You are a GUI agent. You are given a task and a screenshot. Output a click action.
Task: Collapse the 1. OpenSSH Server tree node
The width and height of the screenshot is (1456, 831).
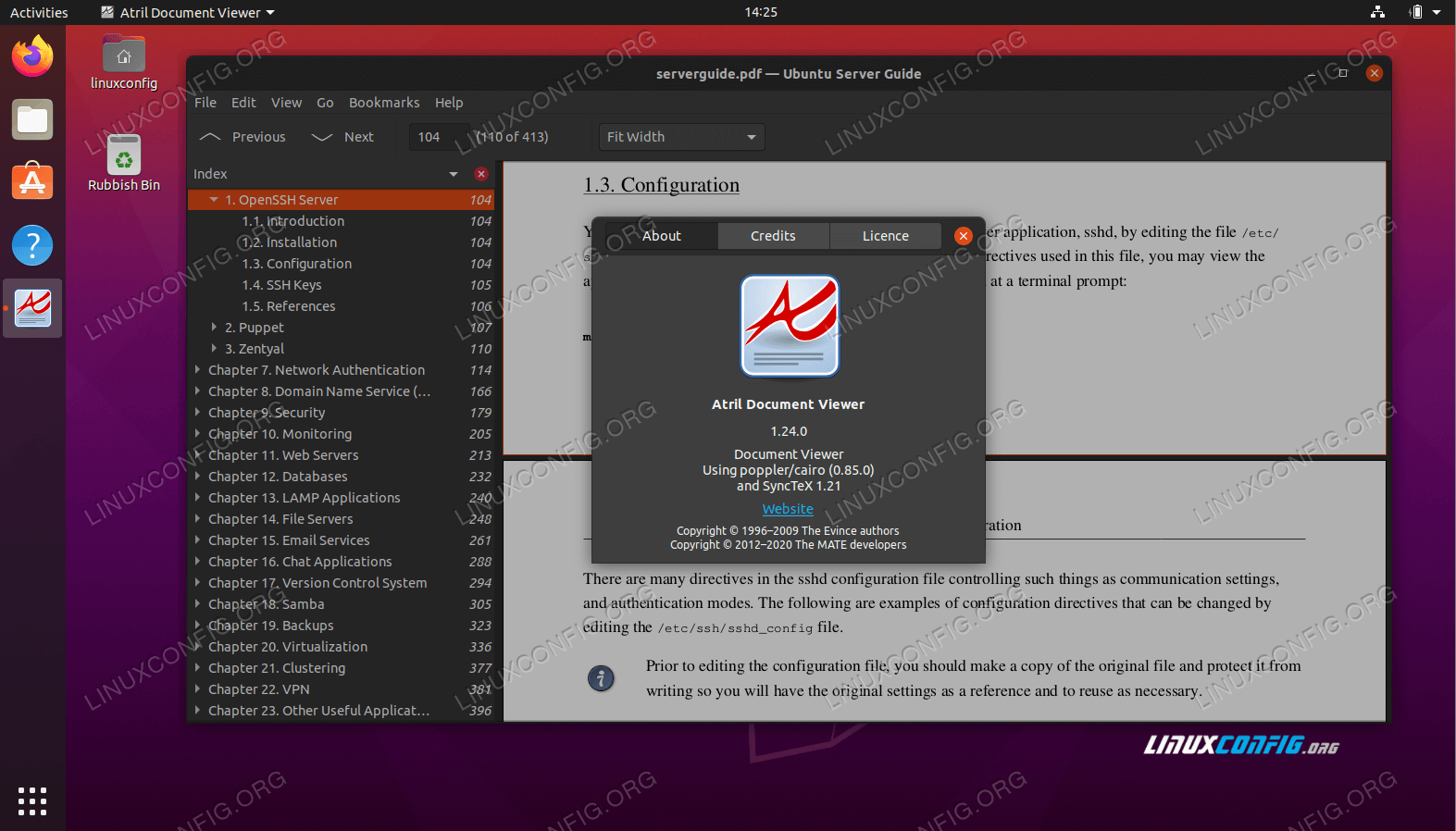[214, 200]
